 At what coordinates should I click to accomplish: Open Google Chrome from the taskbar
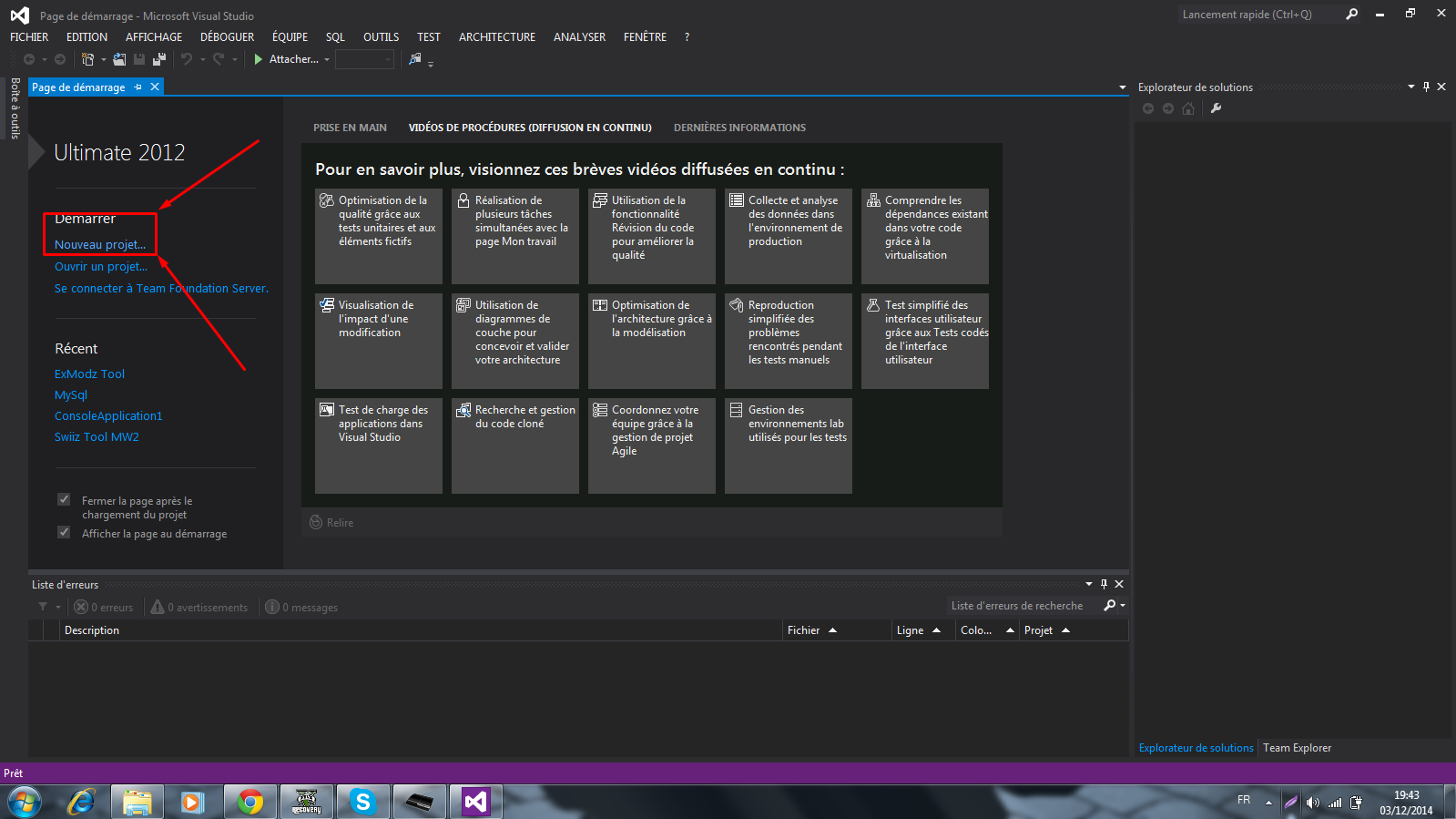250,802
